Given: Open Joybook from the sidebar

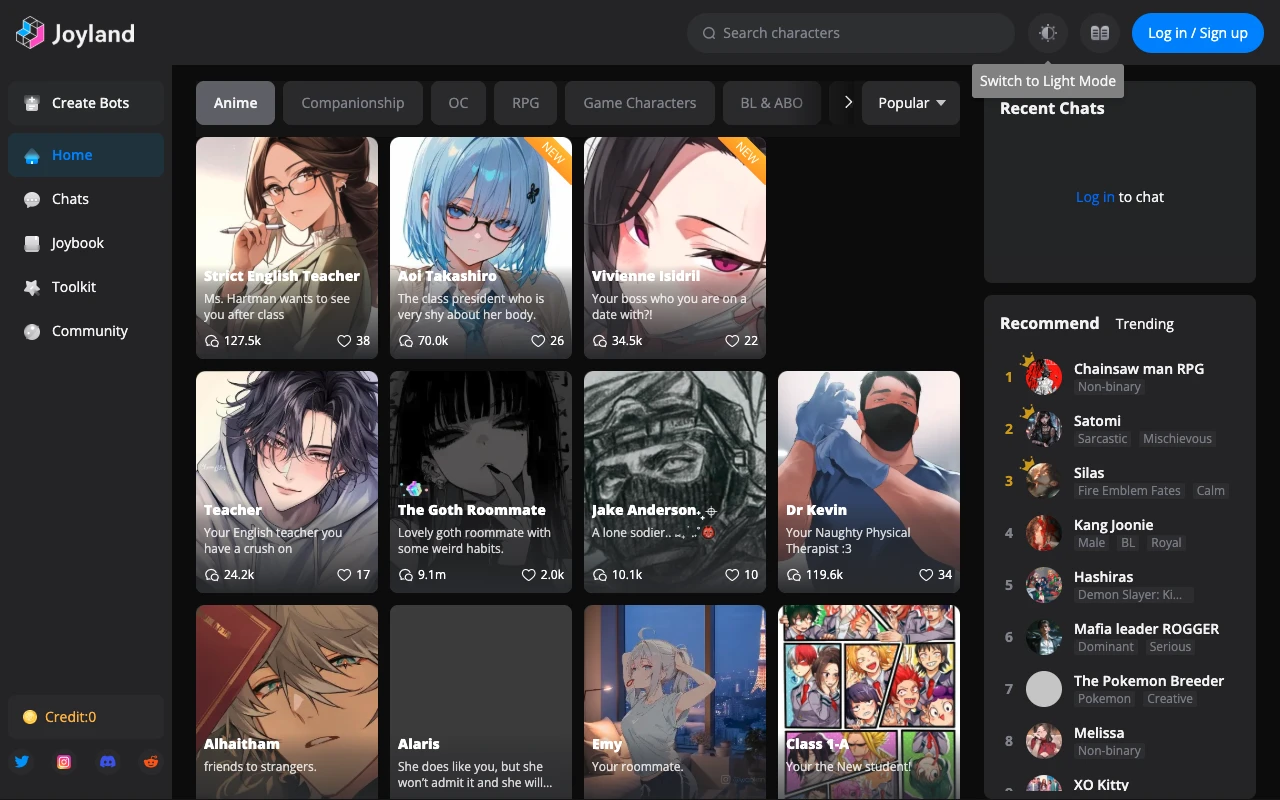Looking at the screenshot, I should pos(77,243).
